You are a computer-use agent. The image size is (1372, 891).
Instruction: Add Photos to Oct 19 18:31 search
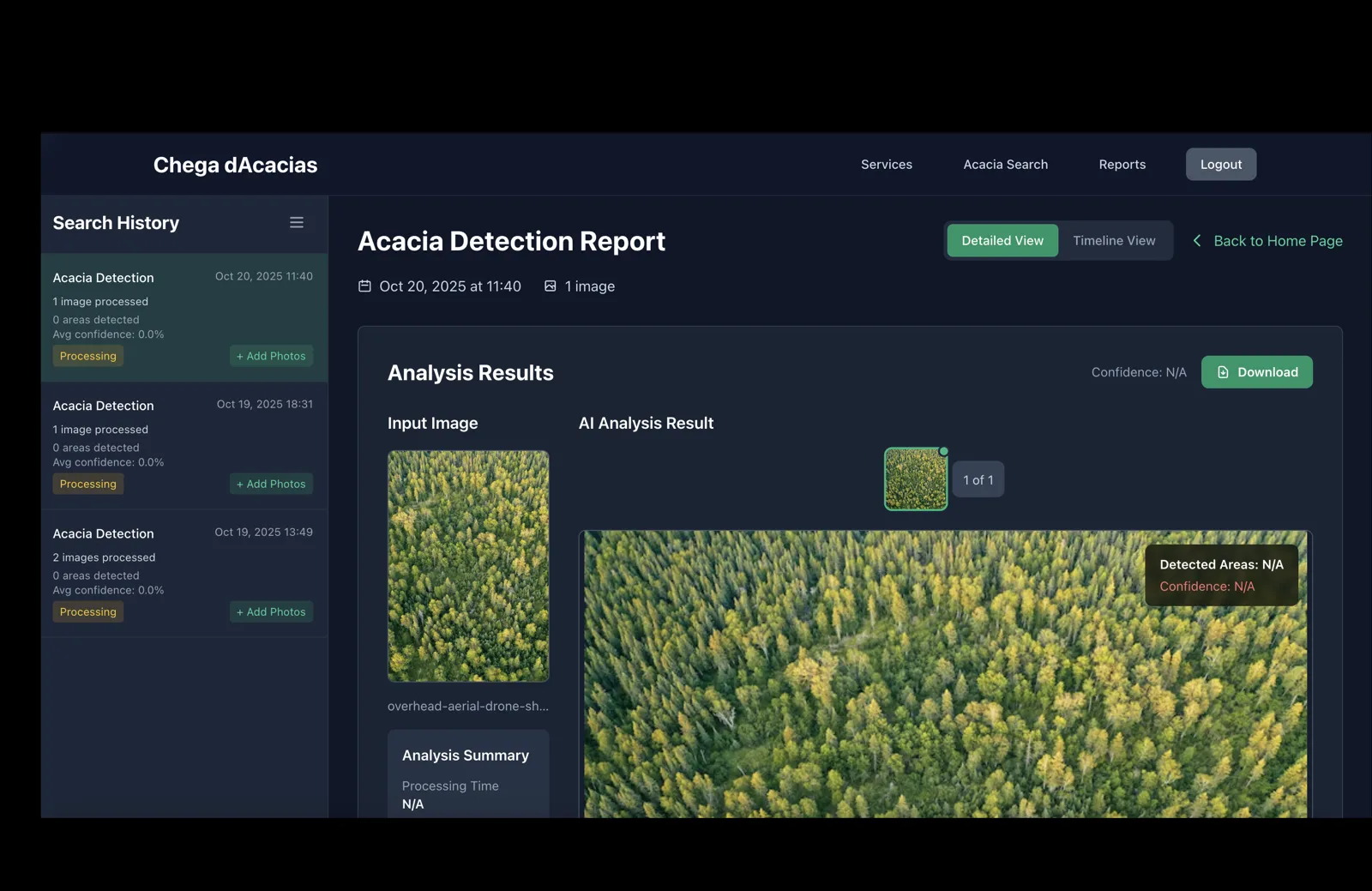click(271, 484)
